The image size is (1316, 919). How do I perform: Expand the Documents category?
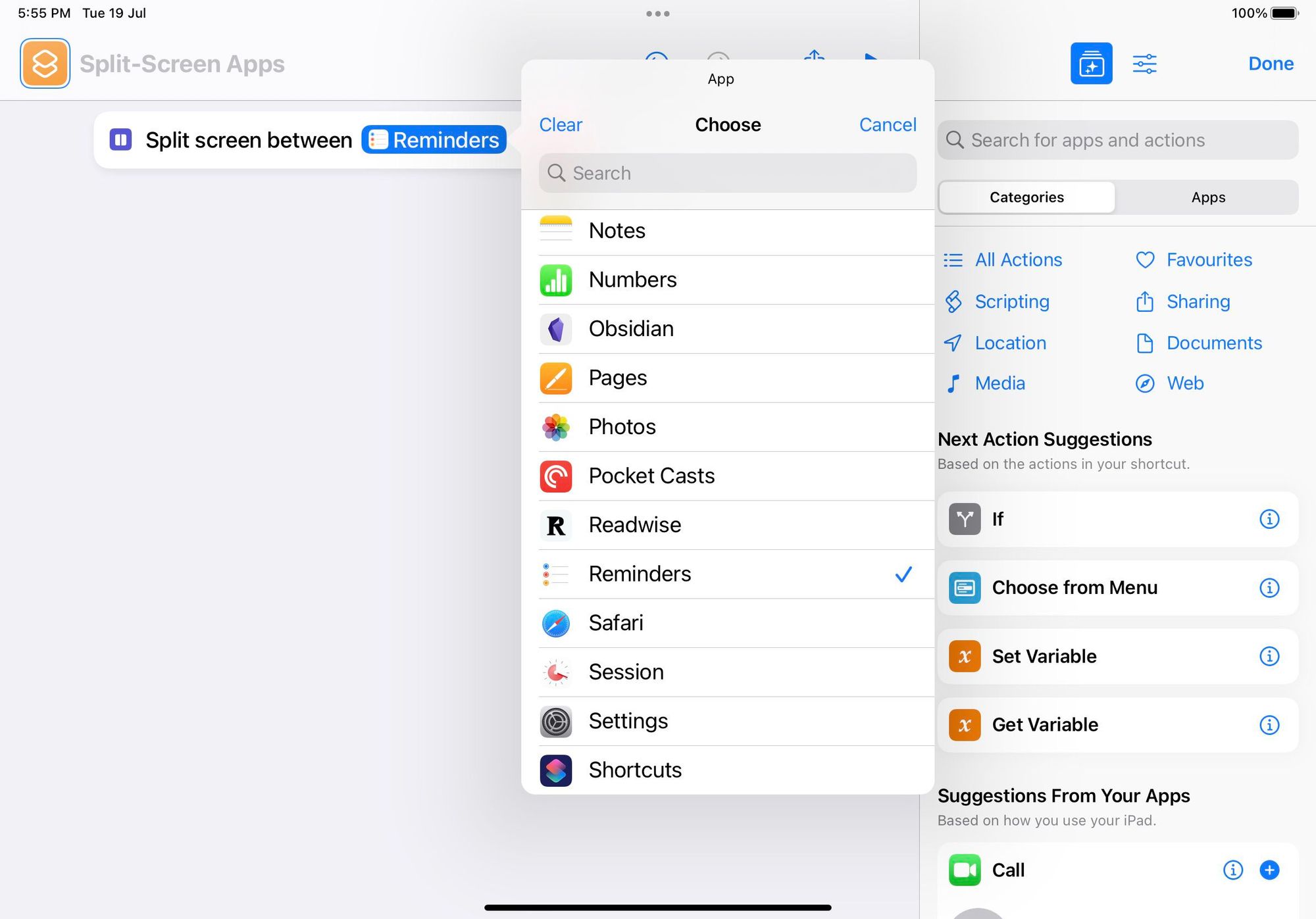pyautogui.click(x=1214, y=342)
